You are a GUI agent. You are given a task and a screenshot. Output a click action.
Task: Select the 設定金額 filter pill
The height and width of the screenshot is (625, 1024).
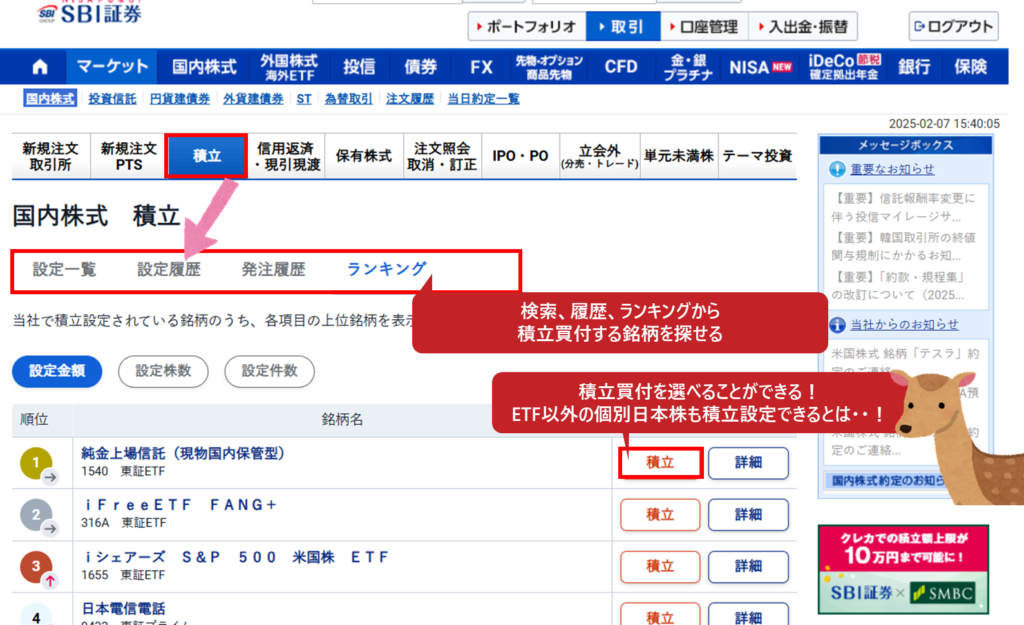point(57,371)
